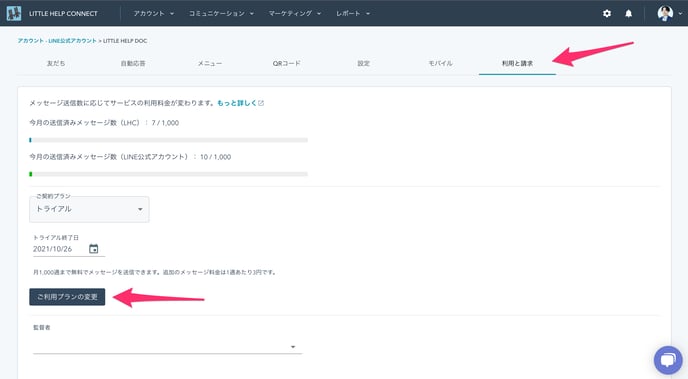688x379 pixels.
Task: Open the レポート menu
Action: click(353, 13)
